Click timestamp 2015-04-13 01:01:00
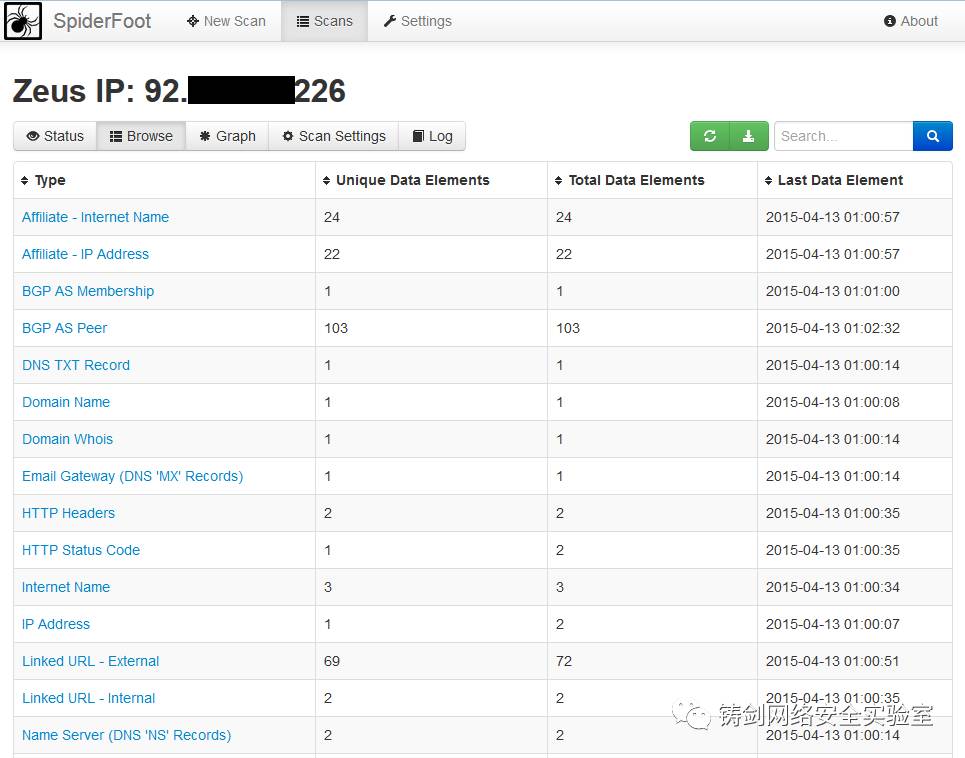This screenshot has height=758, width=965. pyautogui.click(x=833, y=291)
